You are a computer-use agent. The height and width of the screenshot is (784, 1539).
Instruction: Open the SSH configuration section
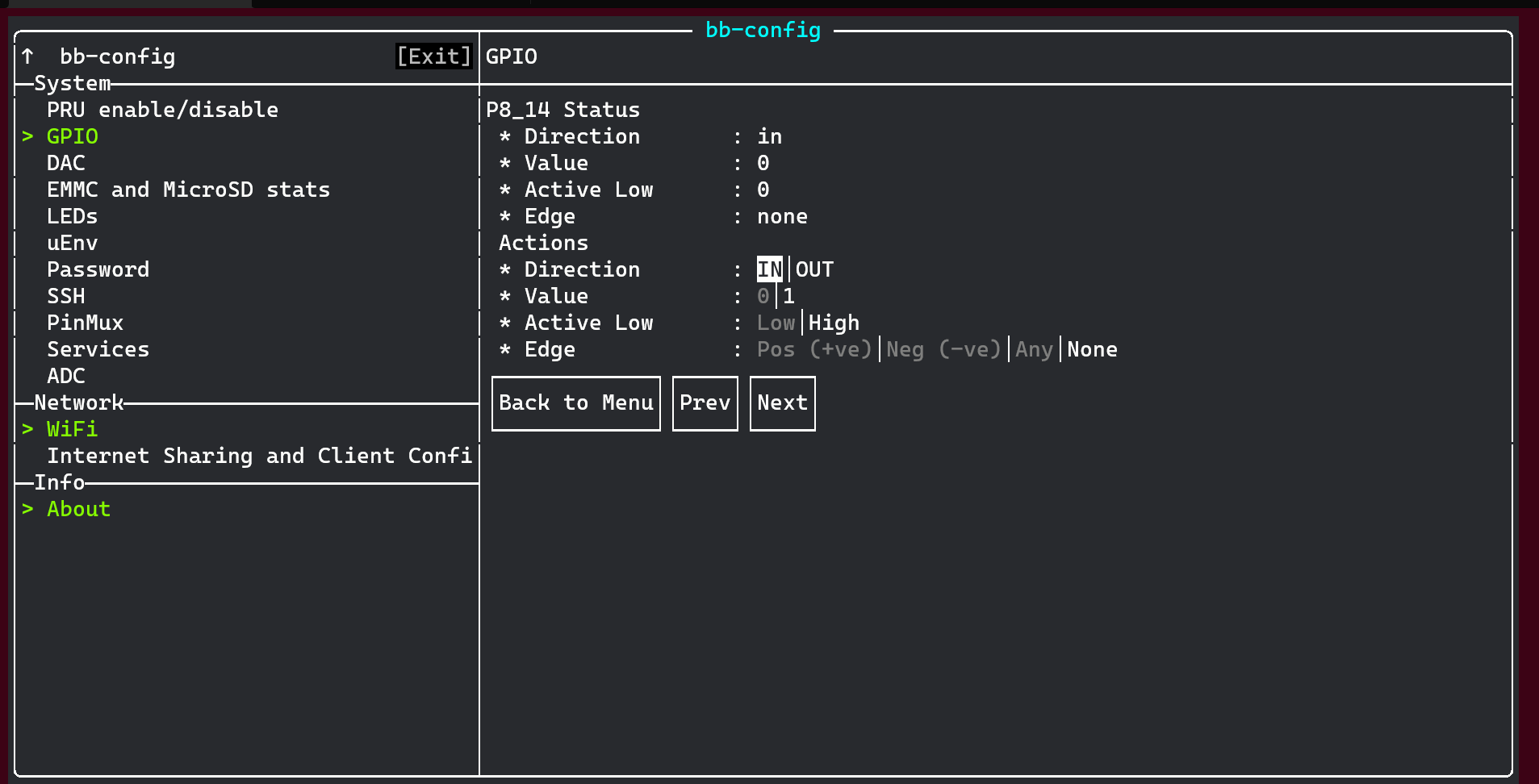pos(65,296)
